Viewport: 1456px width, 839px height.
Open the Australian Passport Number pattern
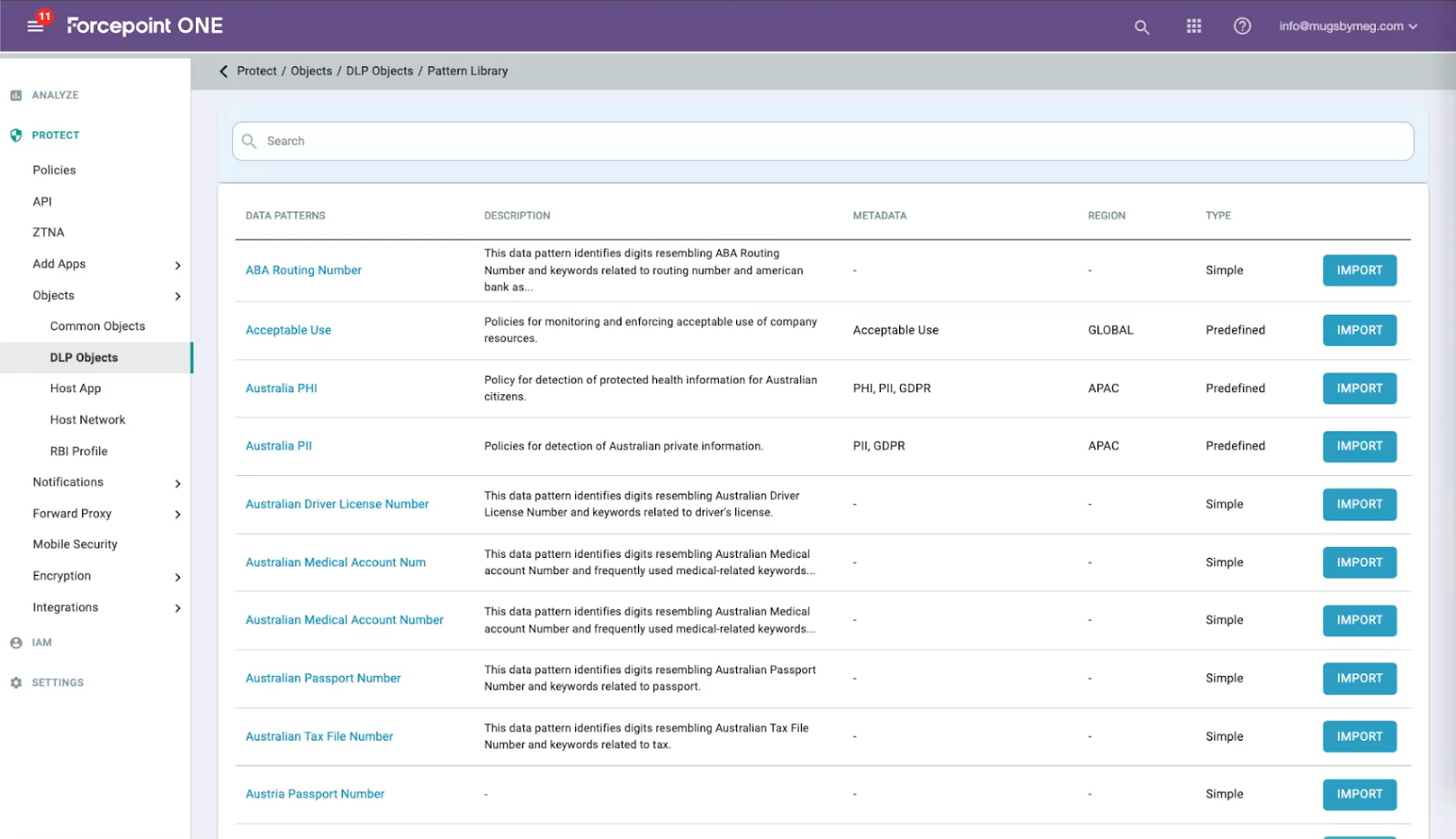click(x=323, y=678)
